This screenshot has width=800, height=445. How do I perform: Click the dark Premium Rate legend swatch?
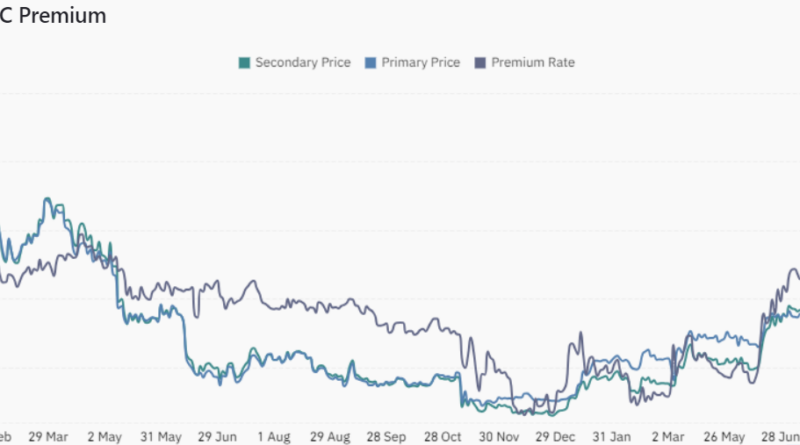(x=480, y=63)
